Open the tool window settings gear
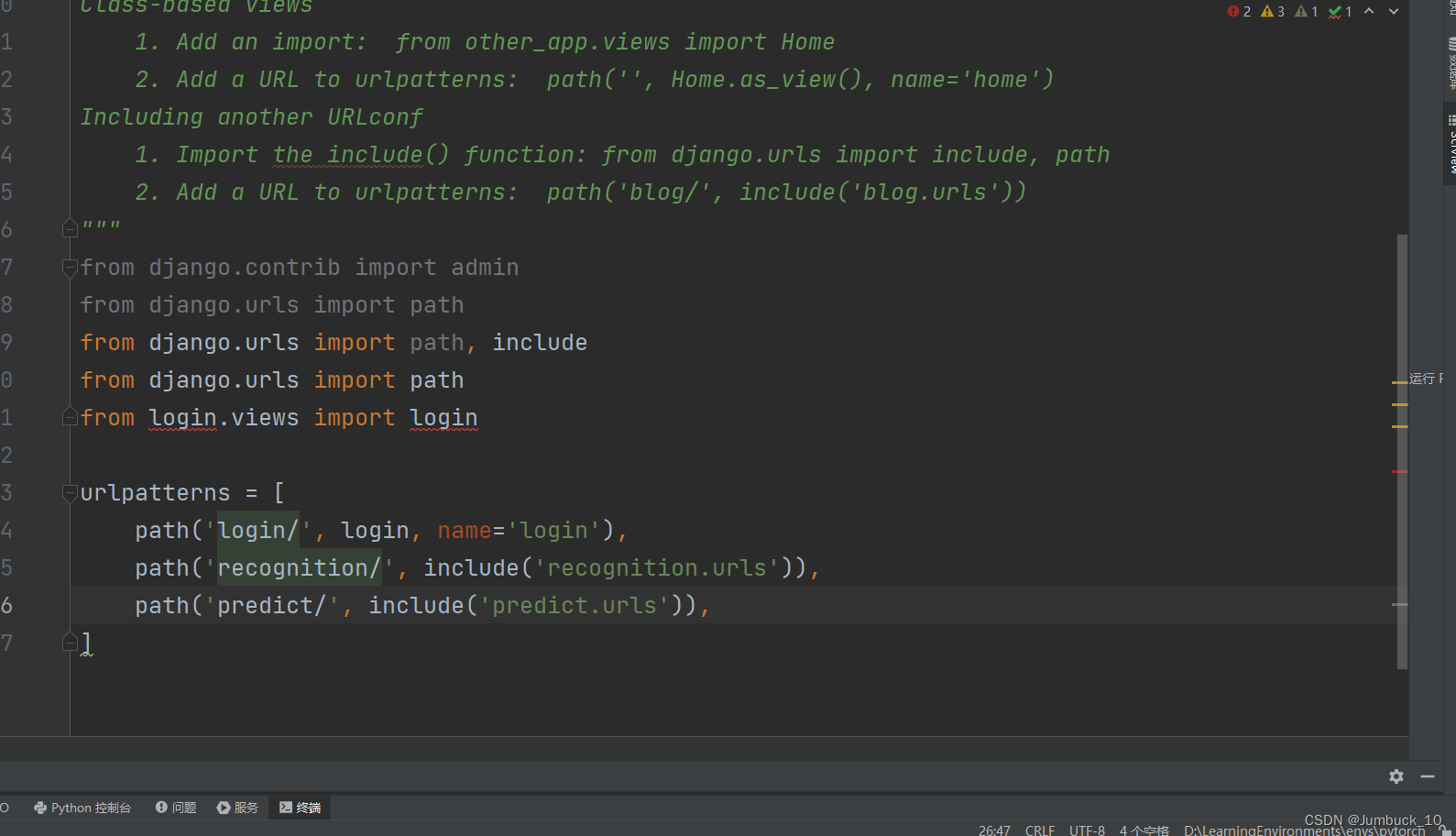Image resolution: width=1456 pixels, height=836 pixels. pos(1396,776)
